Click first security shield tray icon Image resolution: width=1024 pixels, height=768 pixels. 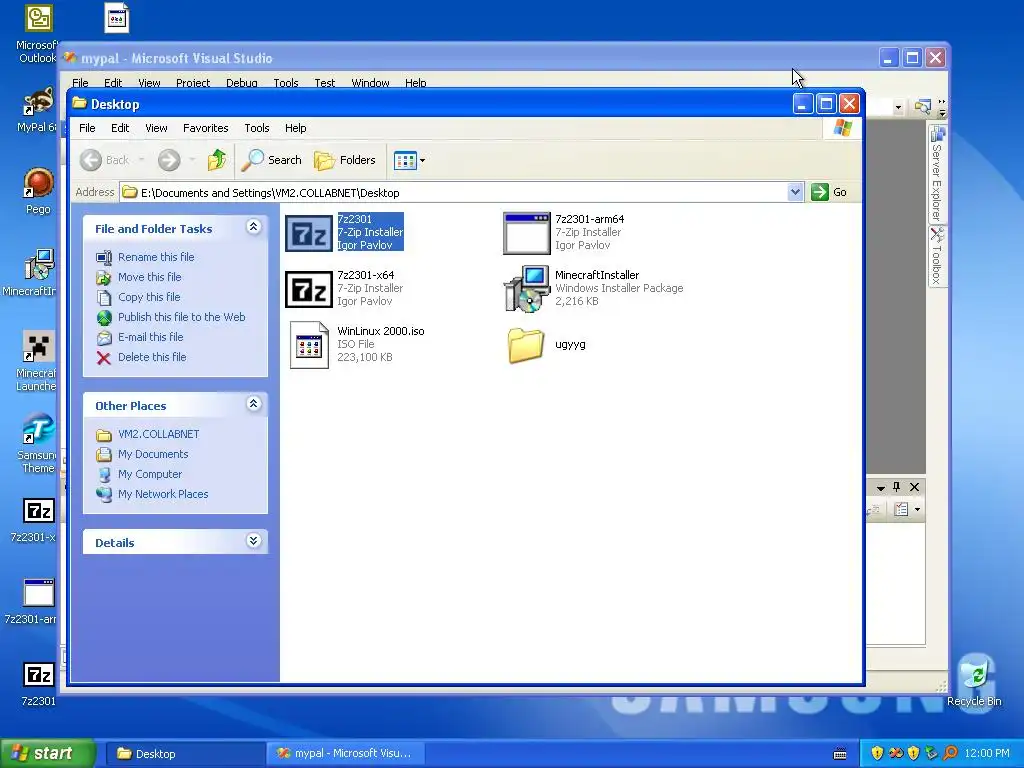pos(877,753)
